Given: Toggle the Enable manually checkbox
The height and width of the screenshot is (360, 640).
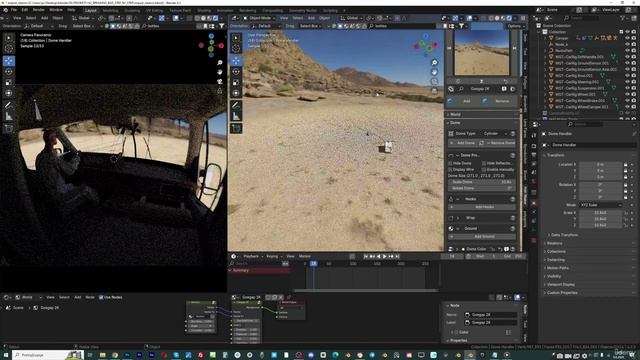Looking at the screenshot, I should tap(484, 169).
